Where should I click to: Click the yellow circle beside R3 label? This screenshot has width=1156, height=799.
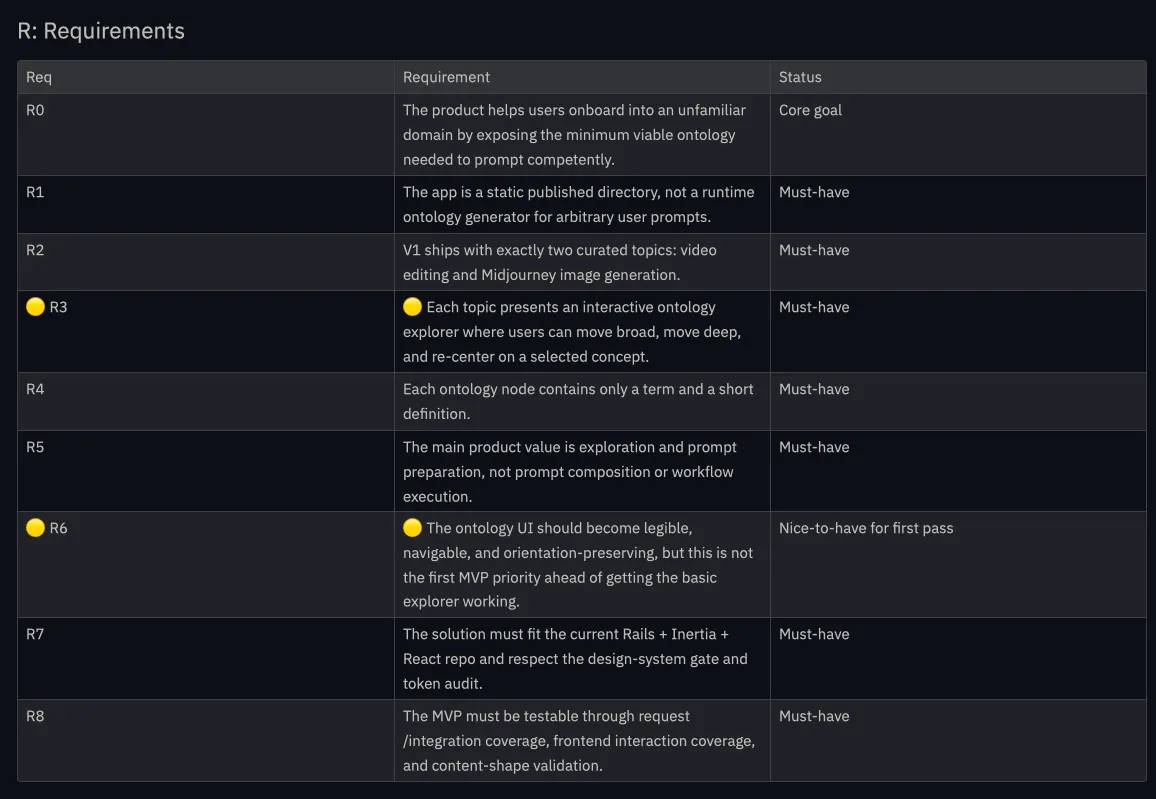click(x=35, y=307)
